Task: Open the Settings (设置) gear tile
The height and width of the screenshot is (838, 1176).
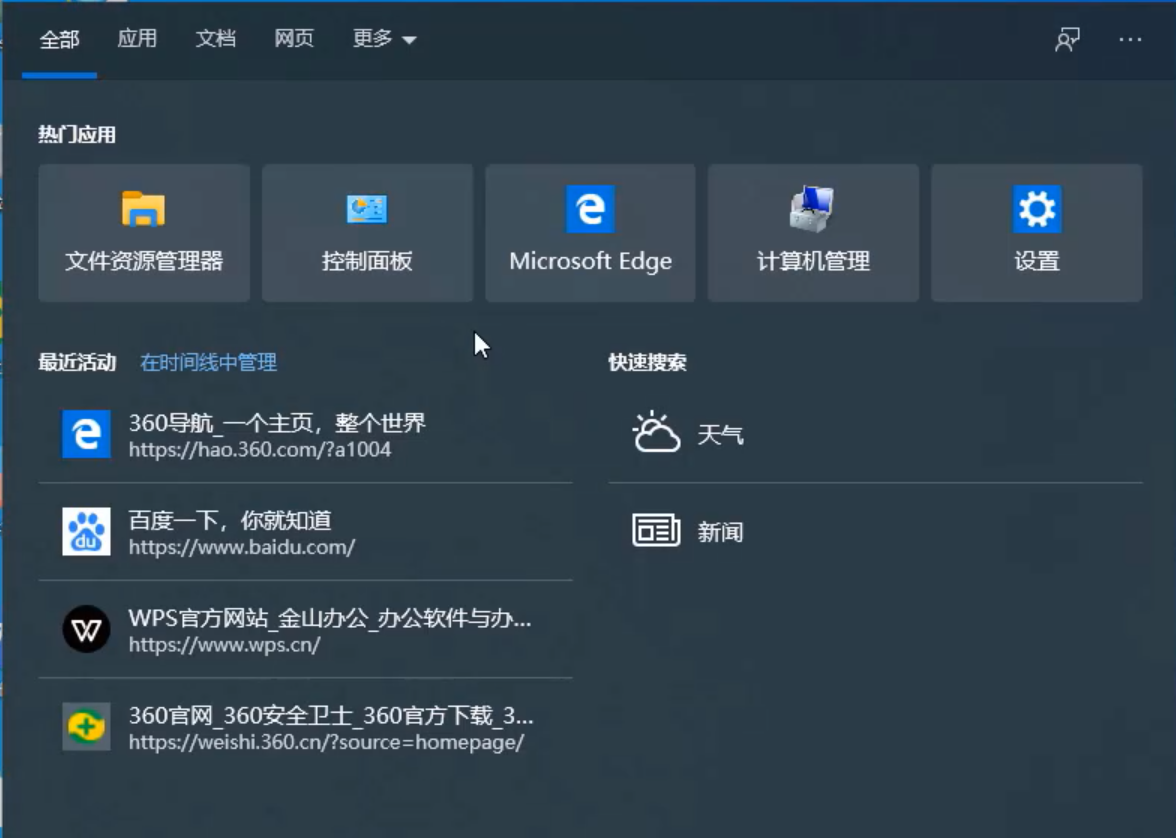Action: point(1036,233)
